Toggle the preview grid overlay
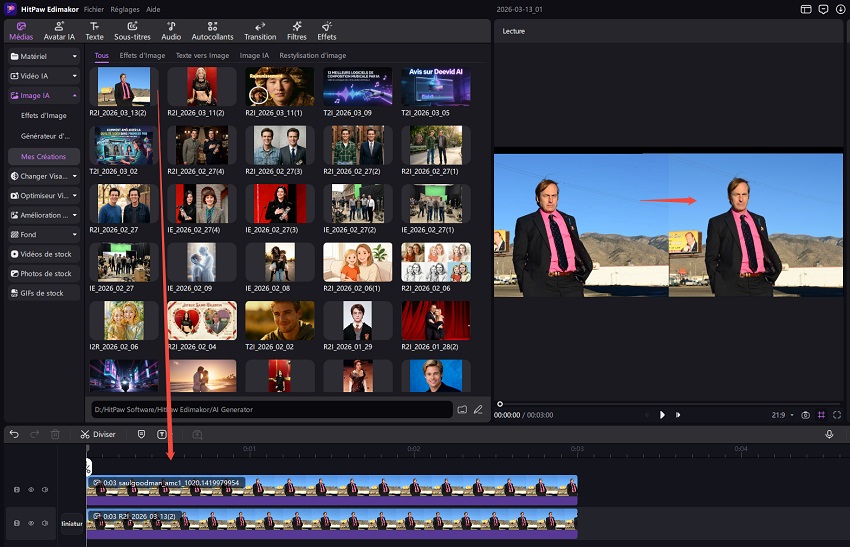Viewport: 850px width, 547px height. click(821, 415)
